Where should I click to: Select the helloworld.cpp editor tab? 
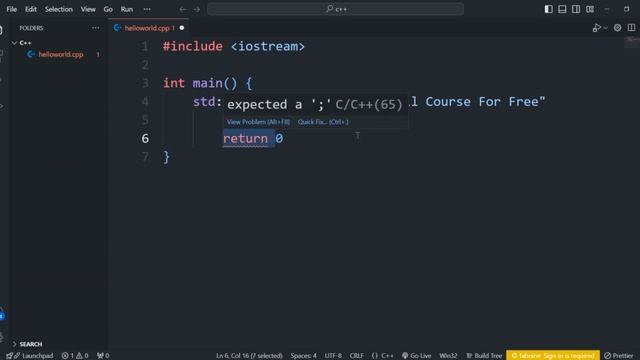tap(149, 28)
